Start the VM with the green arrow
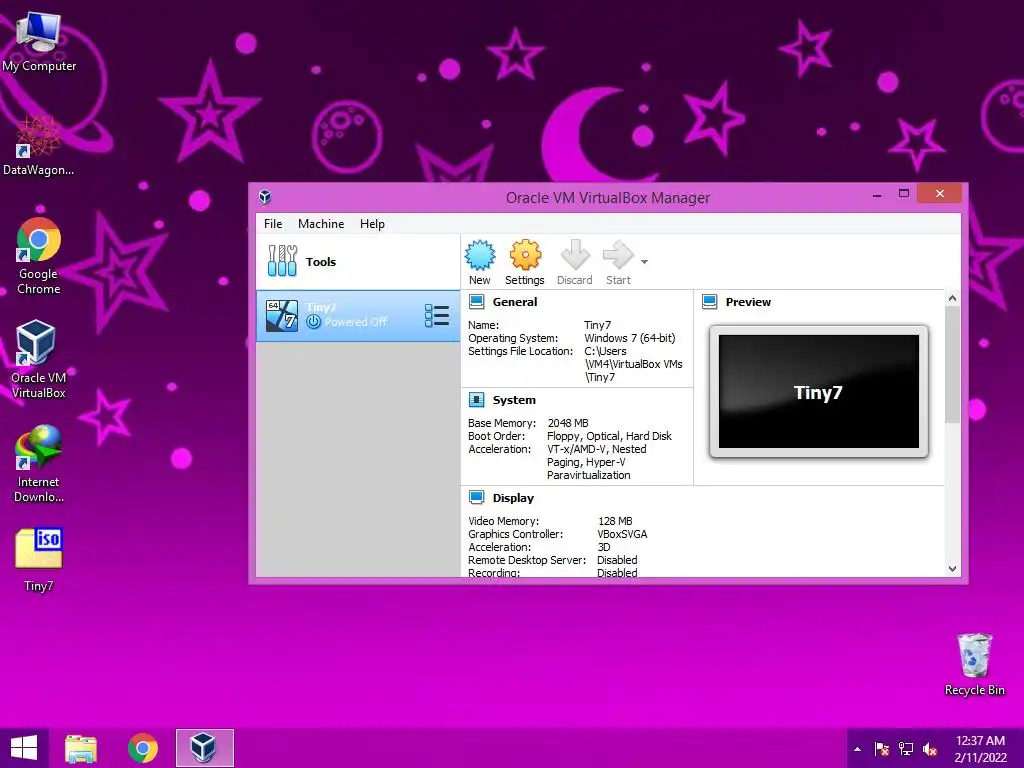This screenshot has width=1024, height=768. (x=618, y=255)
